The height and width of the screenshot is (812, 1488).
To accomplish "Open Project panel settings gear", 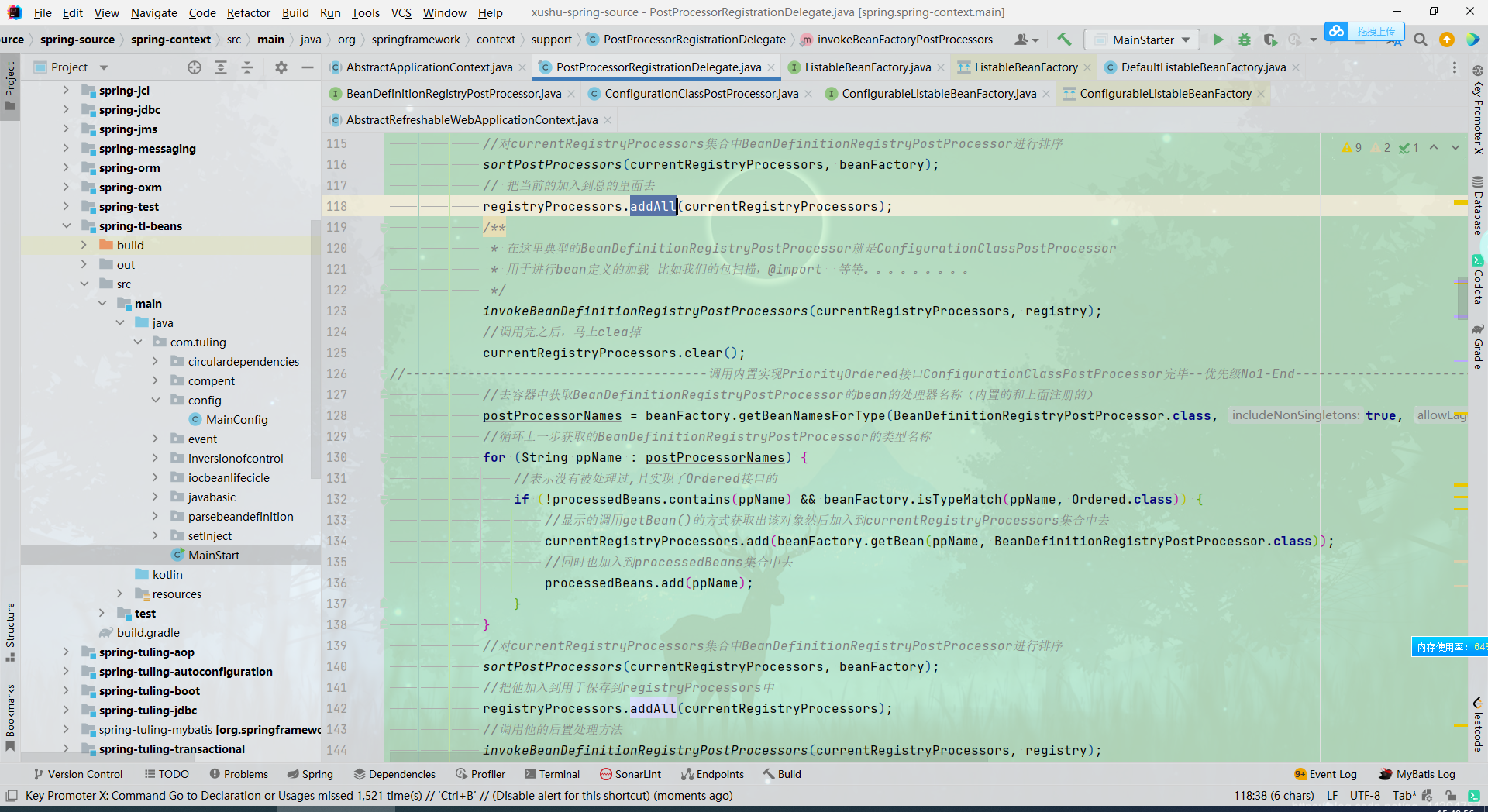I will coord(281,67).
